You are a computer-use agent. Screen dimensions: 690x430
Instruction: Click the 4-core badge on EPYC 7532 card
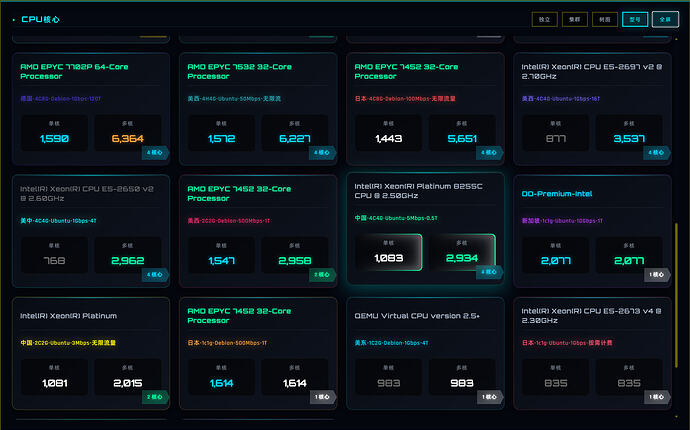(322, 152)
